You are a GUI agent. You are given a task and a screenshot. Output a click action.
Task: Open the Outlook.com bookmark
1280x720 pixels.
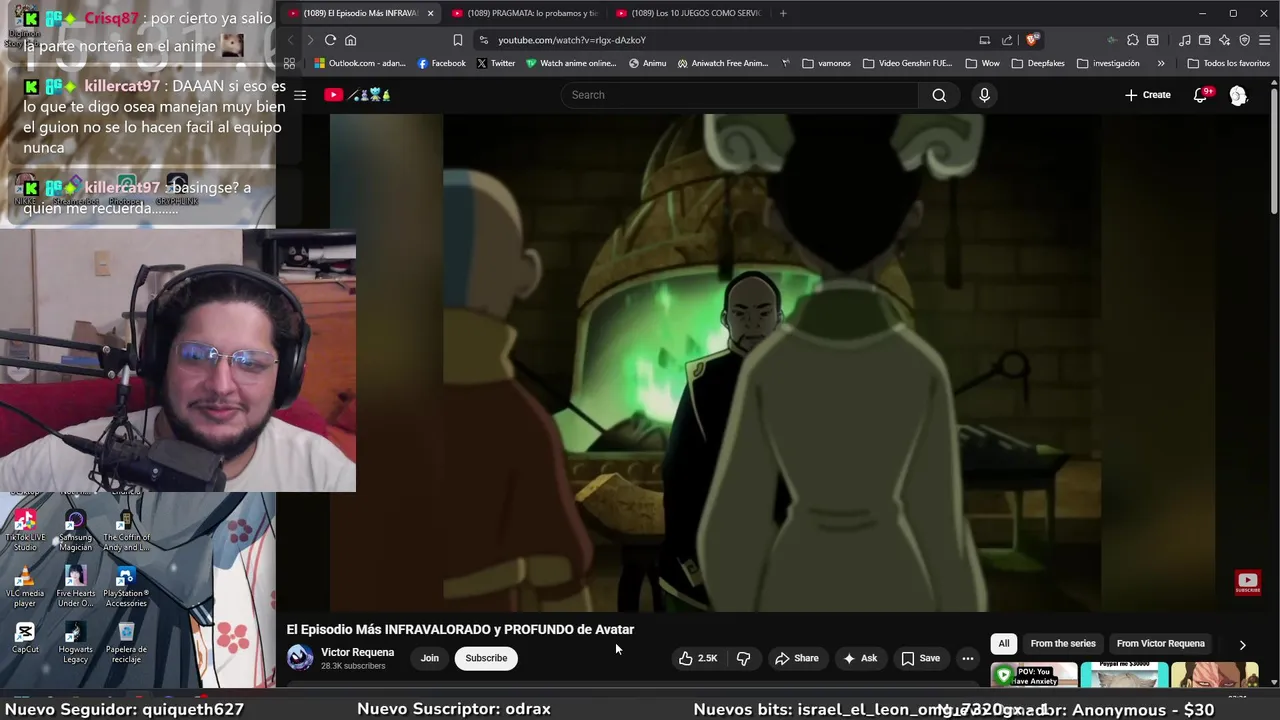[359, 63]
